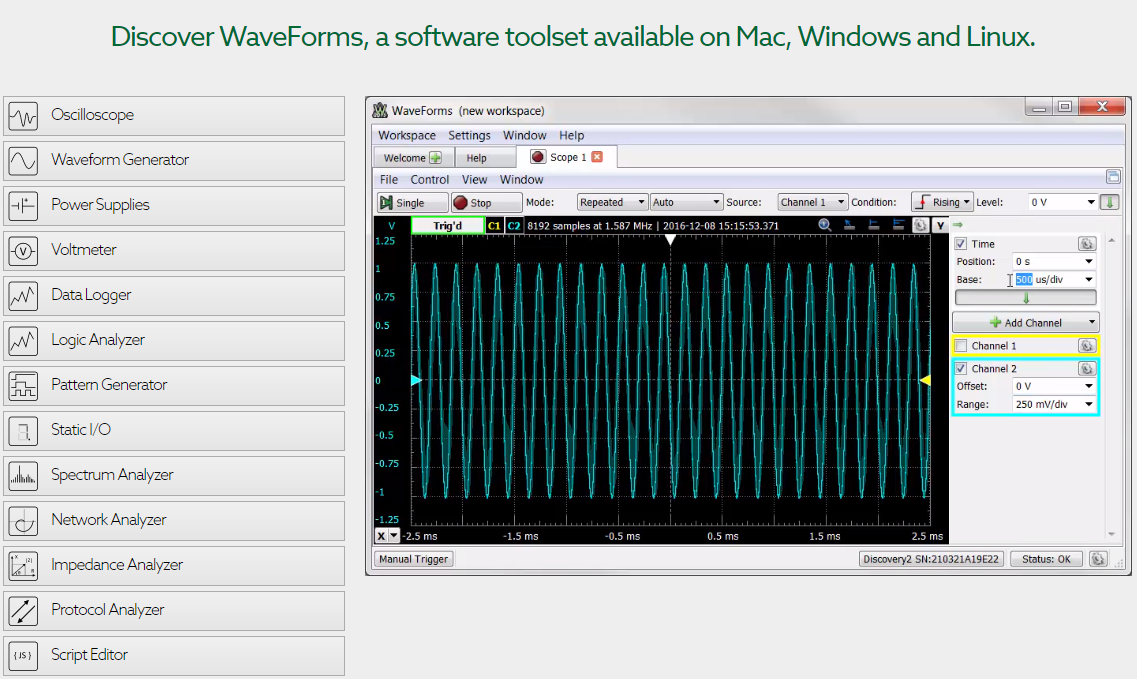This screenshot has width=1137, height=679.
Task: Open the Channel 2 settings gear
Action: coord(1086,369)
